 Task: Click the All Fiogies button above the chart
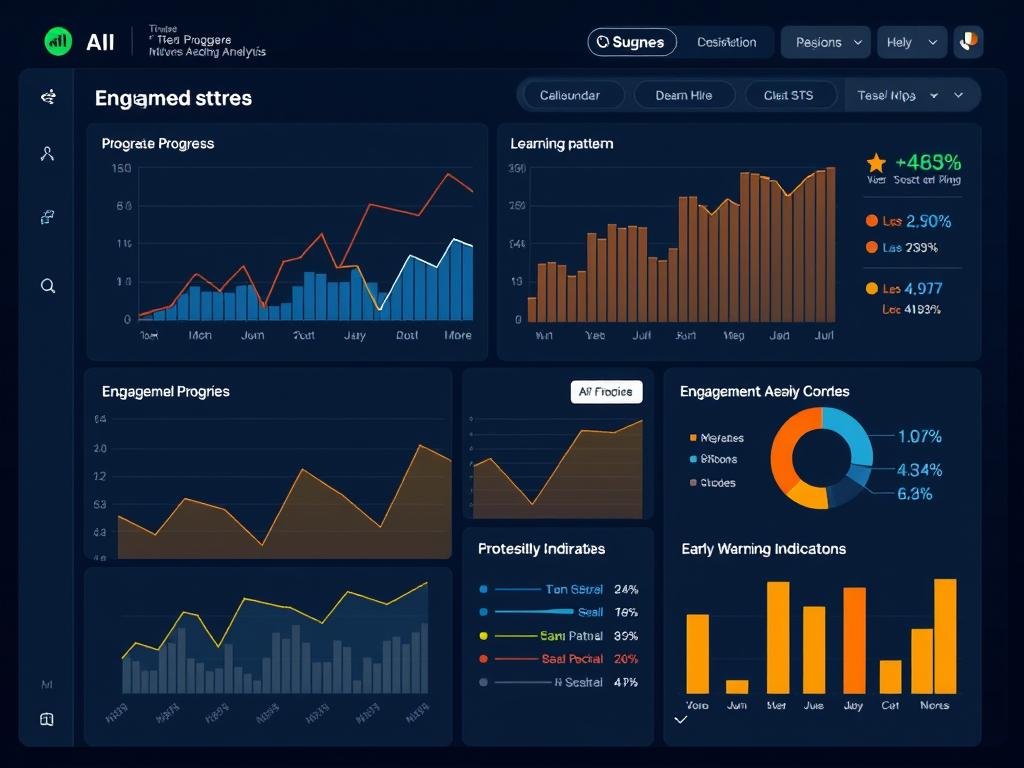606,392
